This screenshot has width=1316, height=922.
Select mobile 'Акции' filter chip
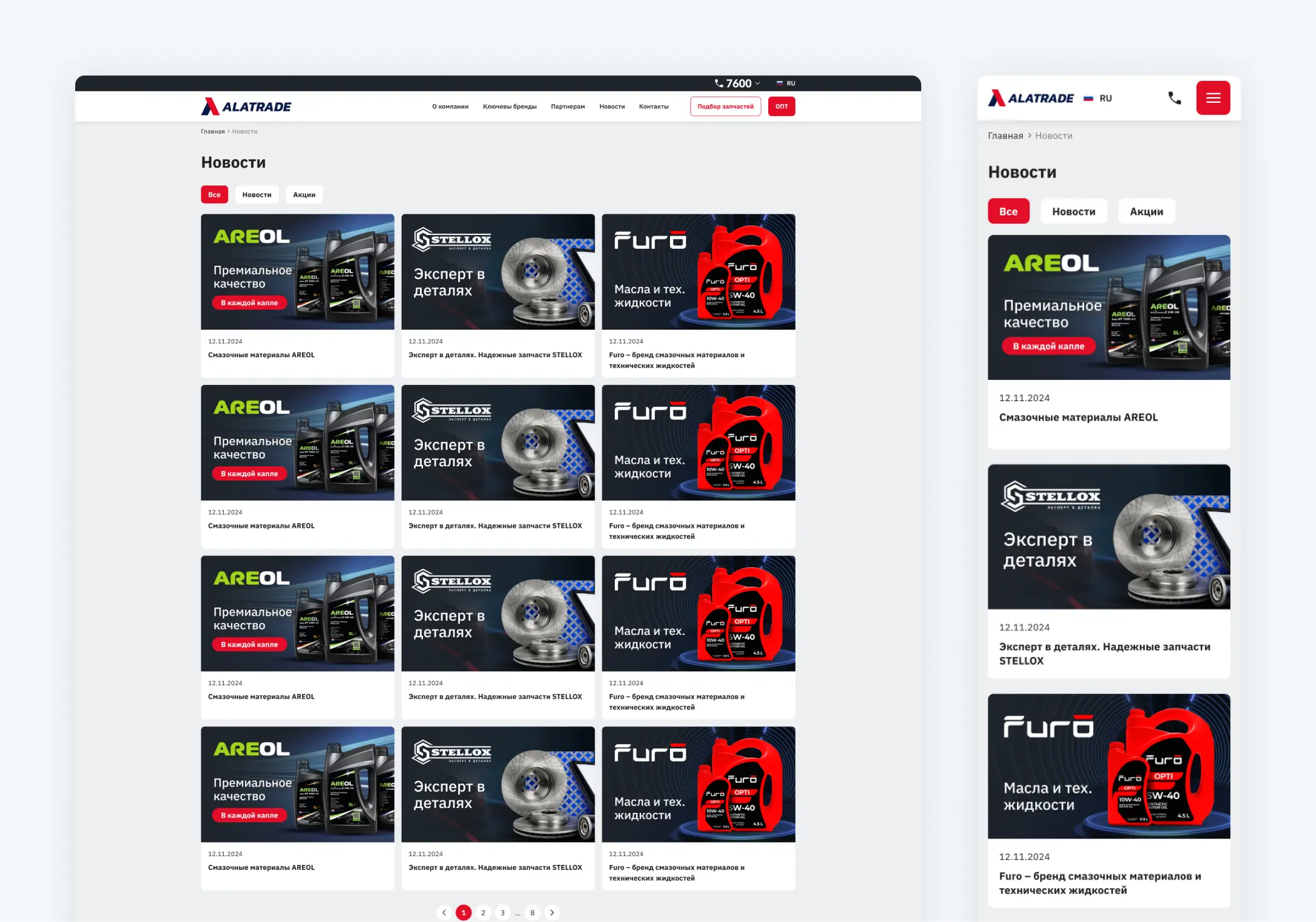point(1146,212)
